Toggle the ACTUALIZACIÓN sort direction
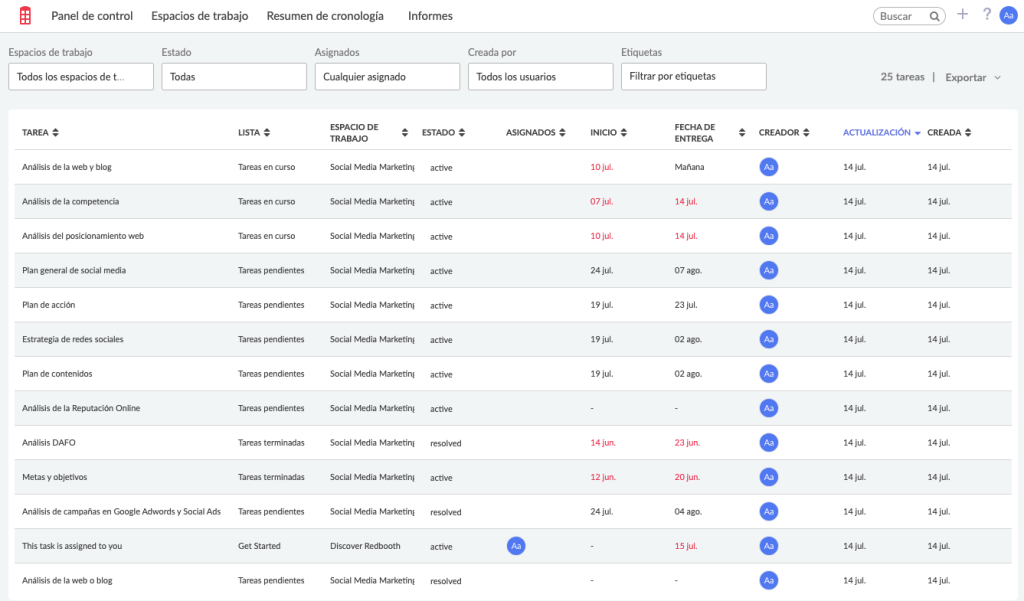The height and width of the screenshot is (601, 1024). pyautogui.click(x=917, y=131)
